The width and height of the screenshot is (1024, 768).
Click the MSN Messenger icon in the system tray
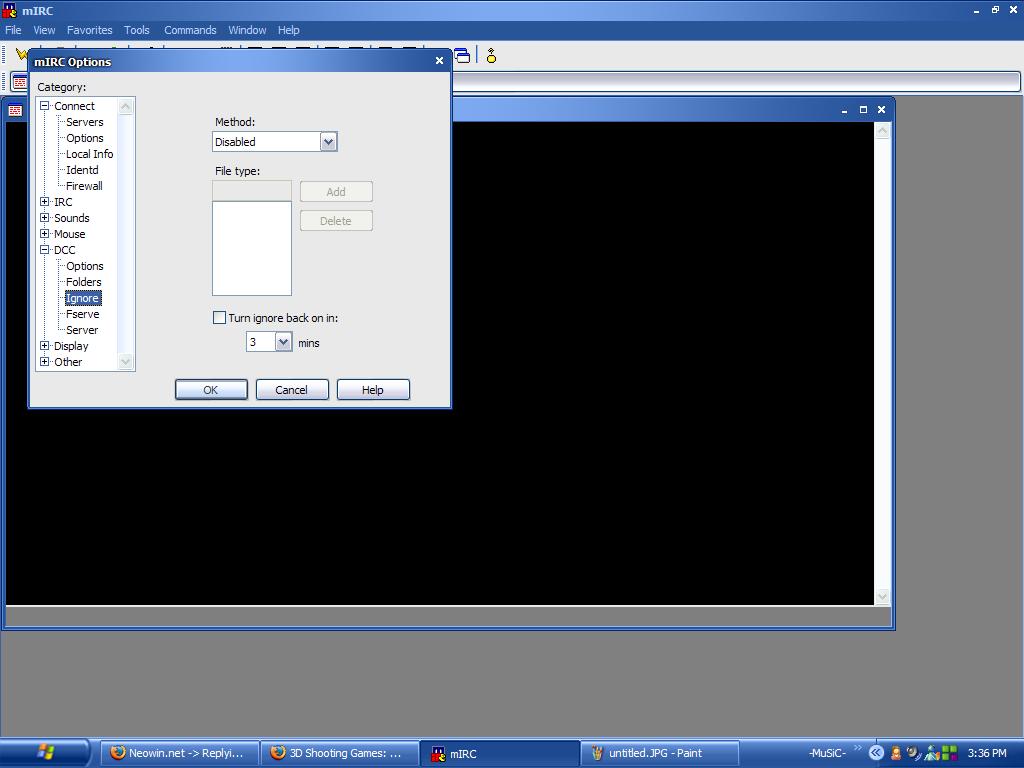click(x=931, y=753)
